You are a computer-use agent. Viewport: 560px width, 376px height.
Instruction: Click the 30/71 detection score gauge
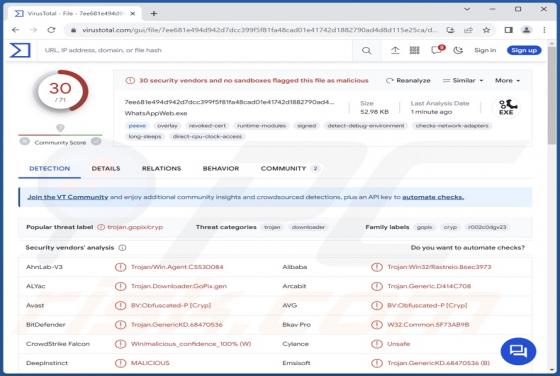click(61, 91)
